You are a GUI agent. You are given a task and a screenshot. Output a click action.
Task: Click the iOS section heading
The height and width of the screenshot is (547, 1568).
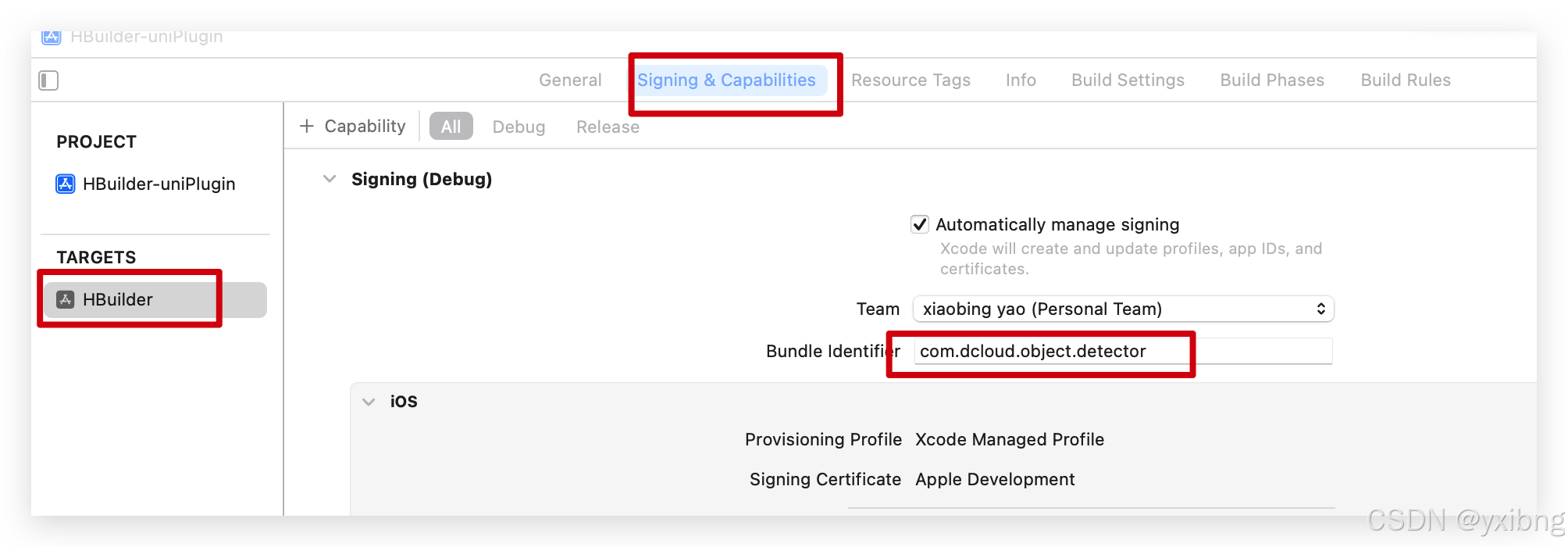[x=404, y=402]
